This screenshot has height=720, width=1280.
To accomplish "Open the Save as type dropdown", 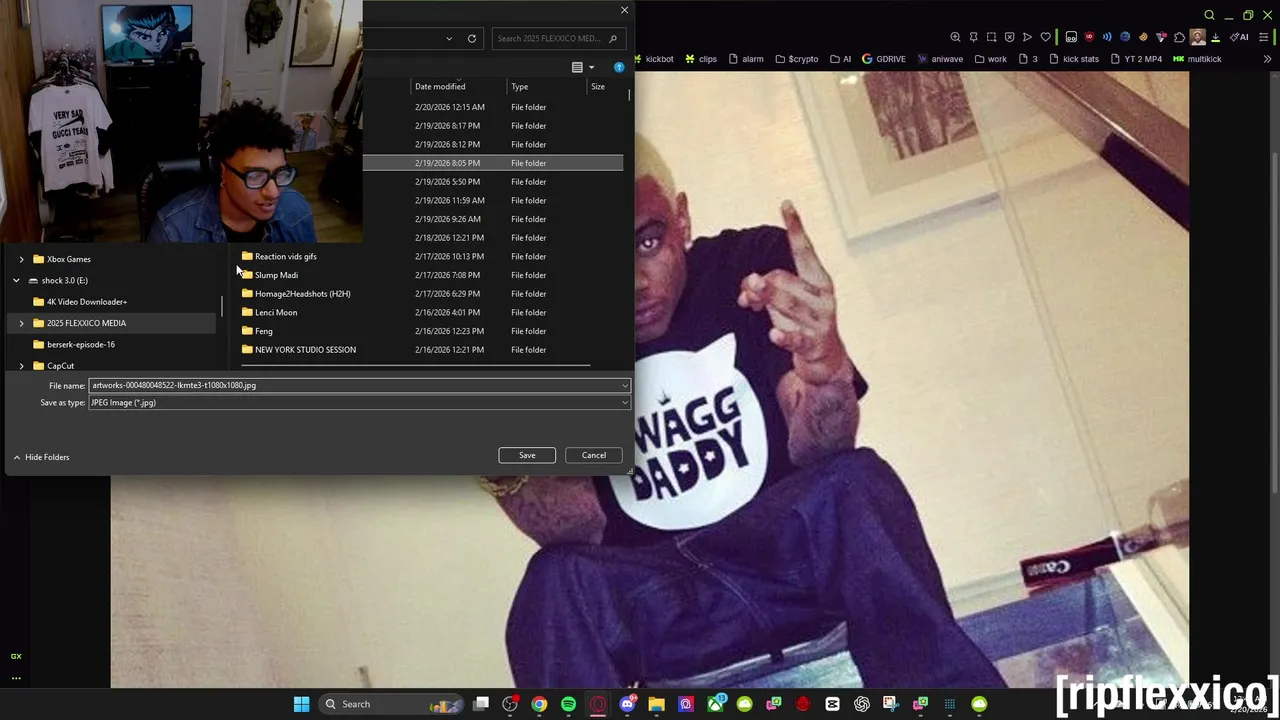I will coord(360,402).
